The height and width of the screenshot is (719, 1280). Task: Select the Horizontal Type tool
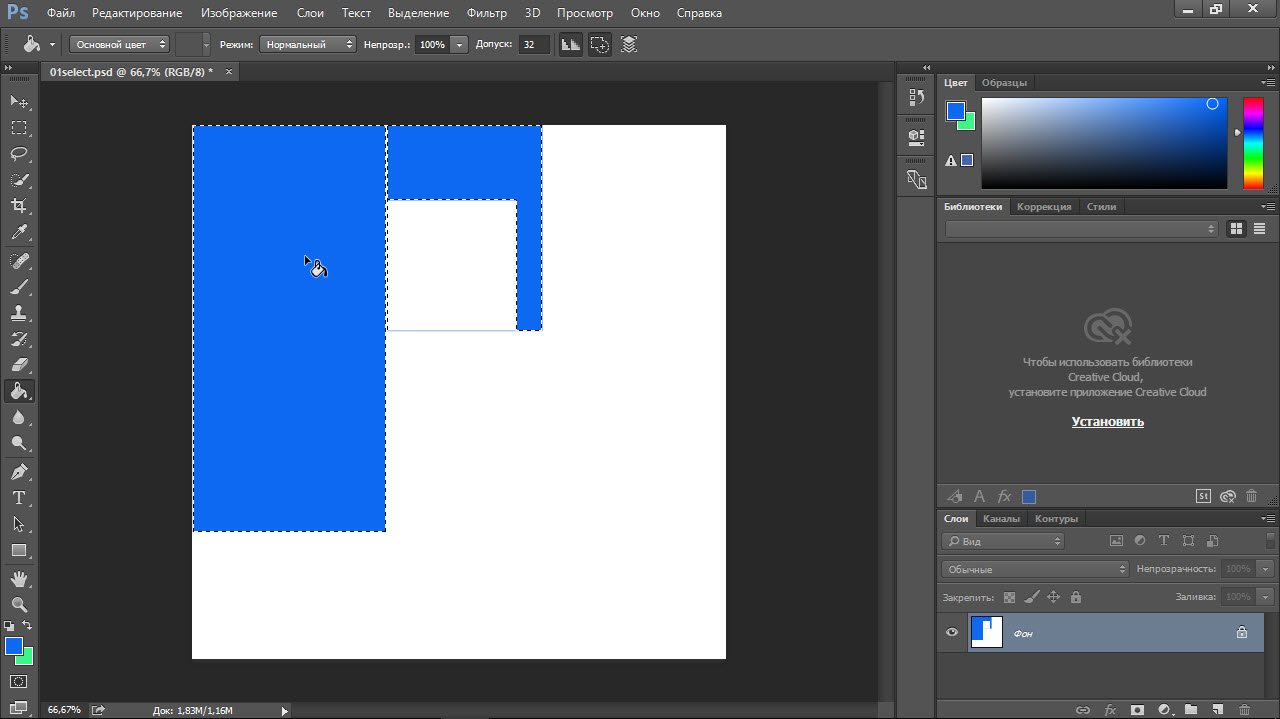click(19, 498)
